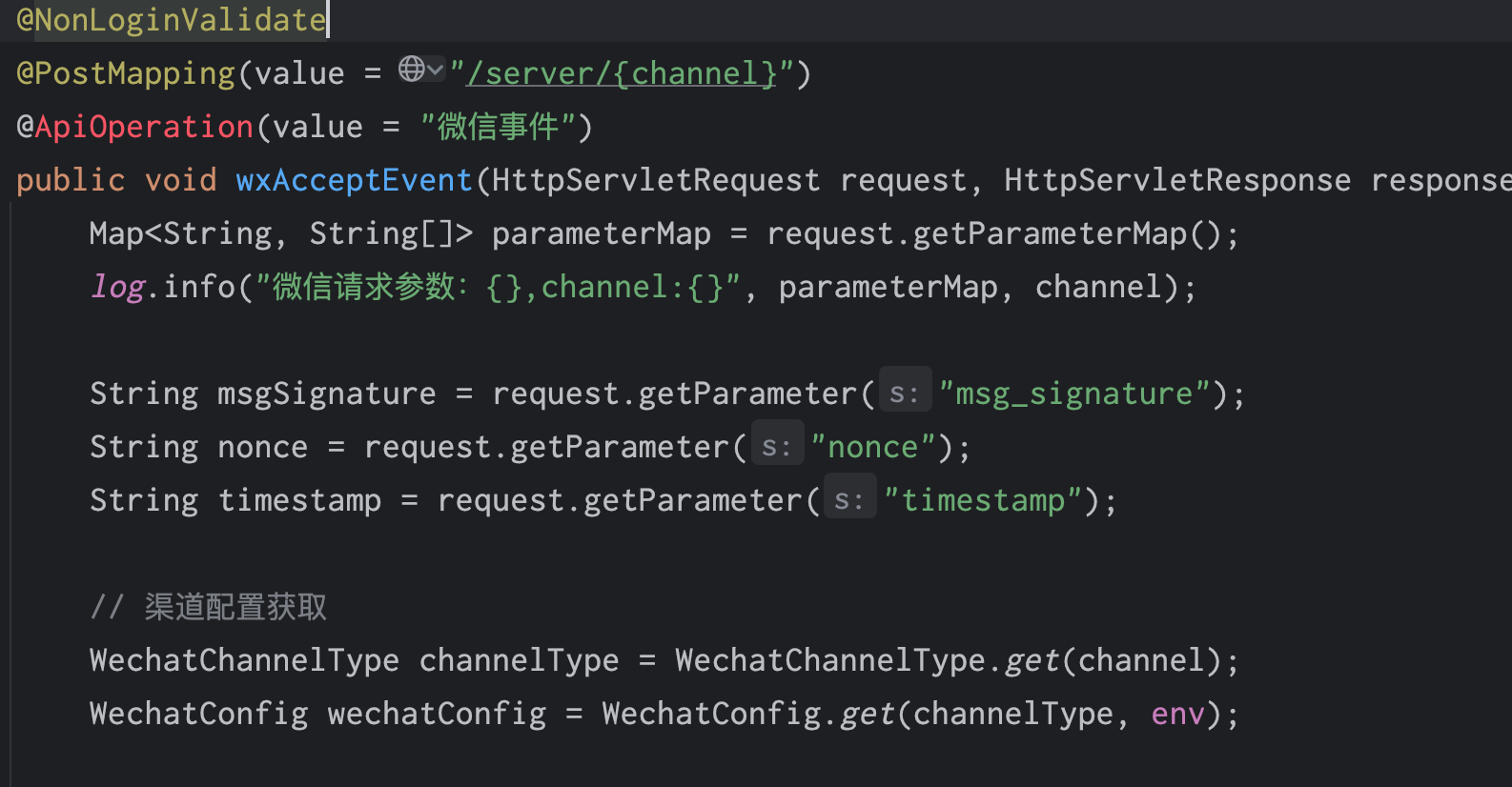Image resolution: width=1512 pixels, height=787 pixels.
Task: Click the wechatConfig variable declaration
Action: click(438, 714)
